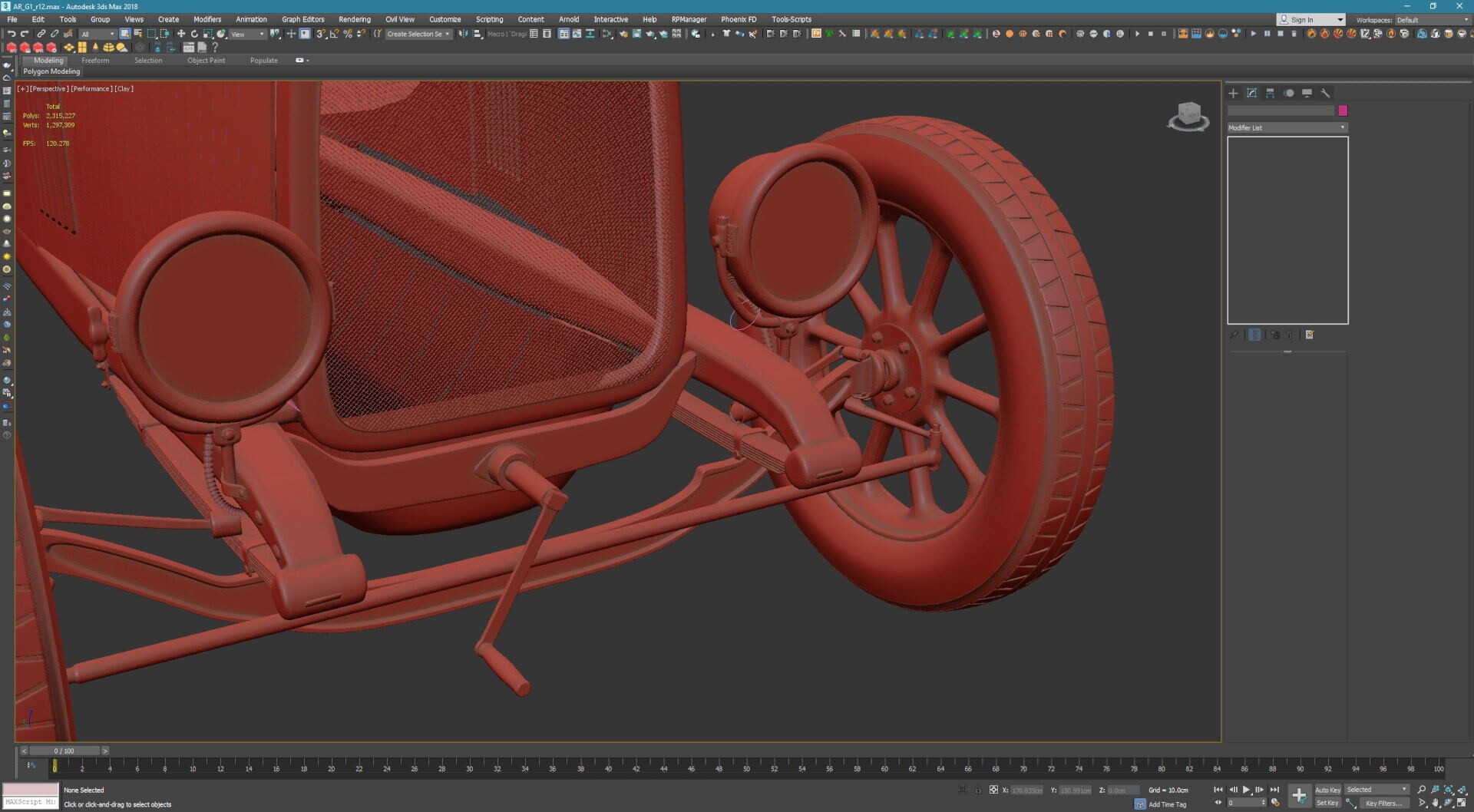
Task: Click the Set Key button
Action: [1327, 804]
